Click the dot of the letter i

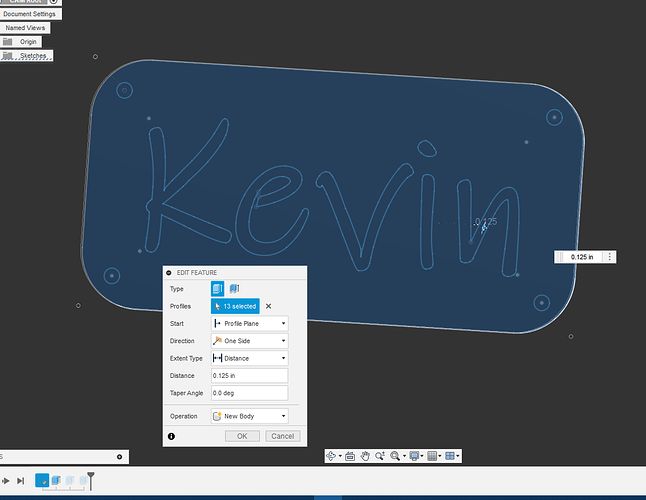(427, 148)
